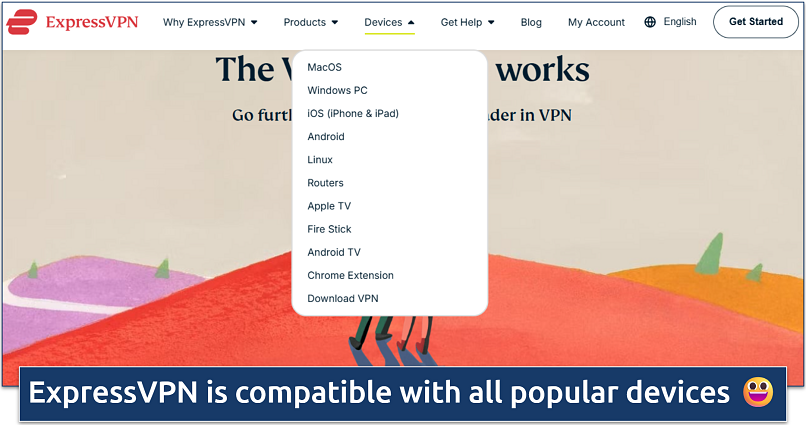Collapse the Devices dropdown menu
806x425 pixels.
coord(389,22)
